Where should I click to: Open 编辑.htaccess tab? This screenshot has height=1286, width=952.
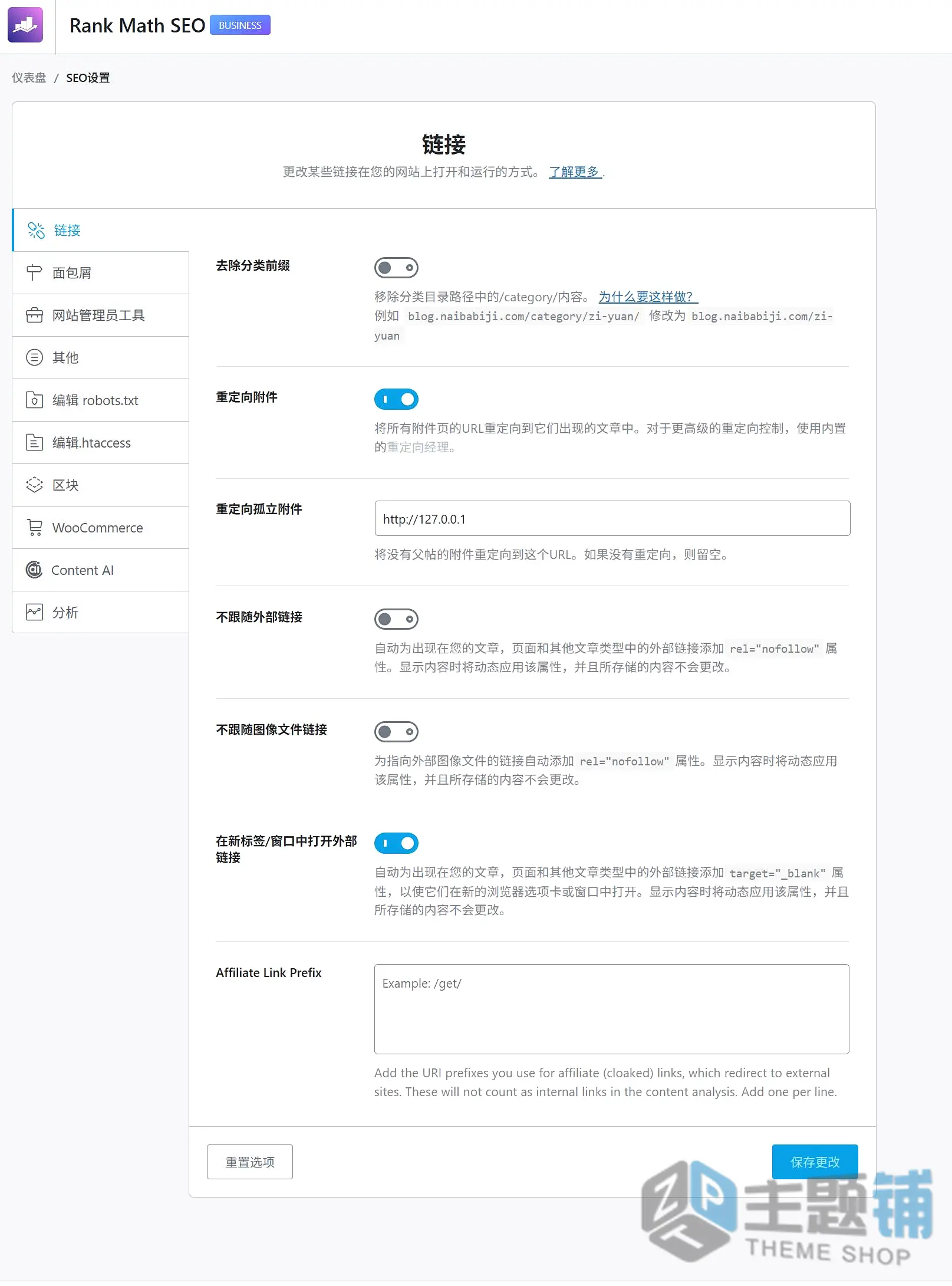point(101,442)
